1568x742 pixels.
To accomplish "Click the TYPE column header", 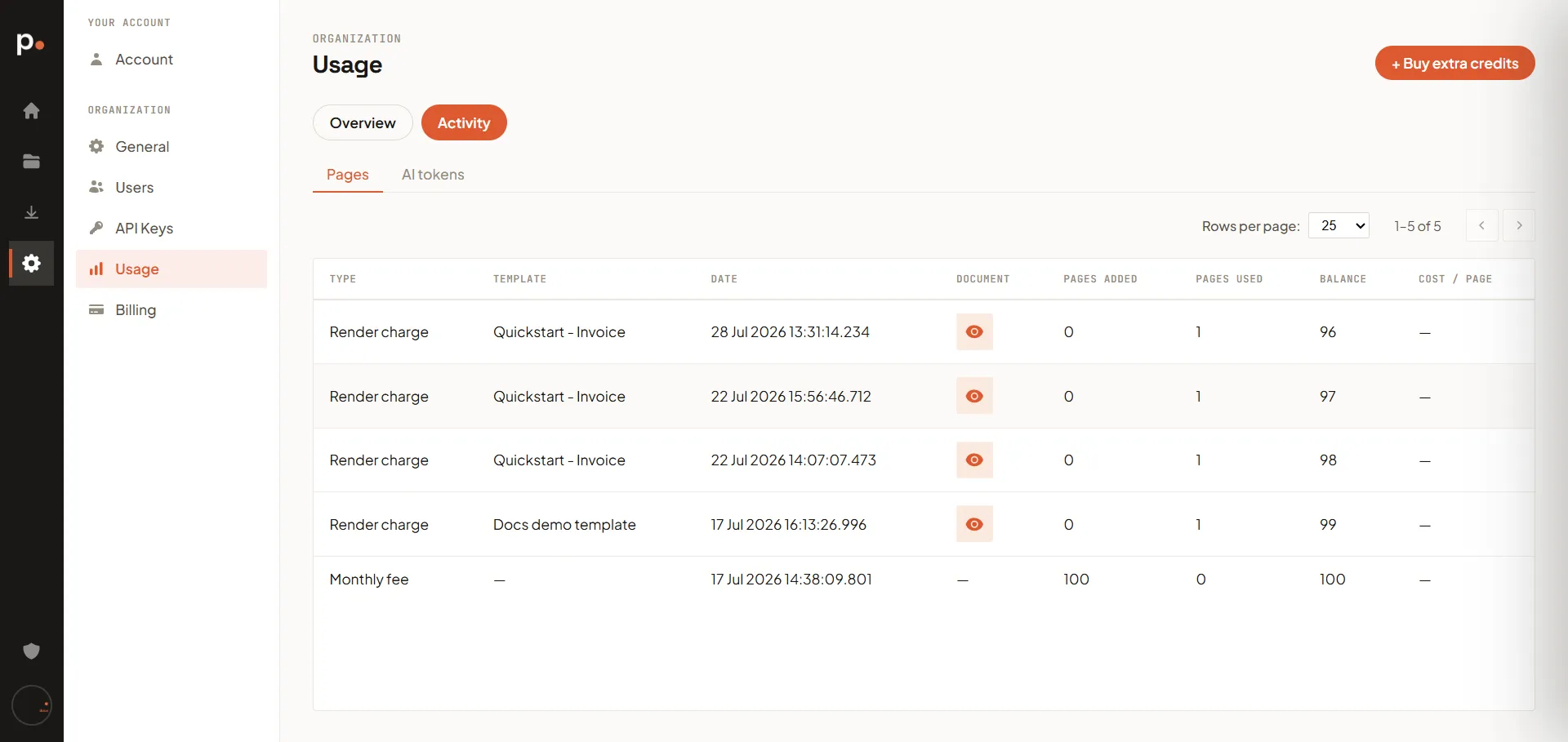I will [343, 279].
